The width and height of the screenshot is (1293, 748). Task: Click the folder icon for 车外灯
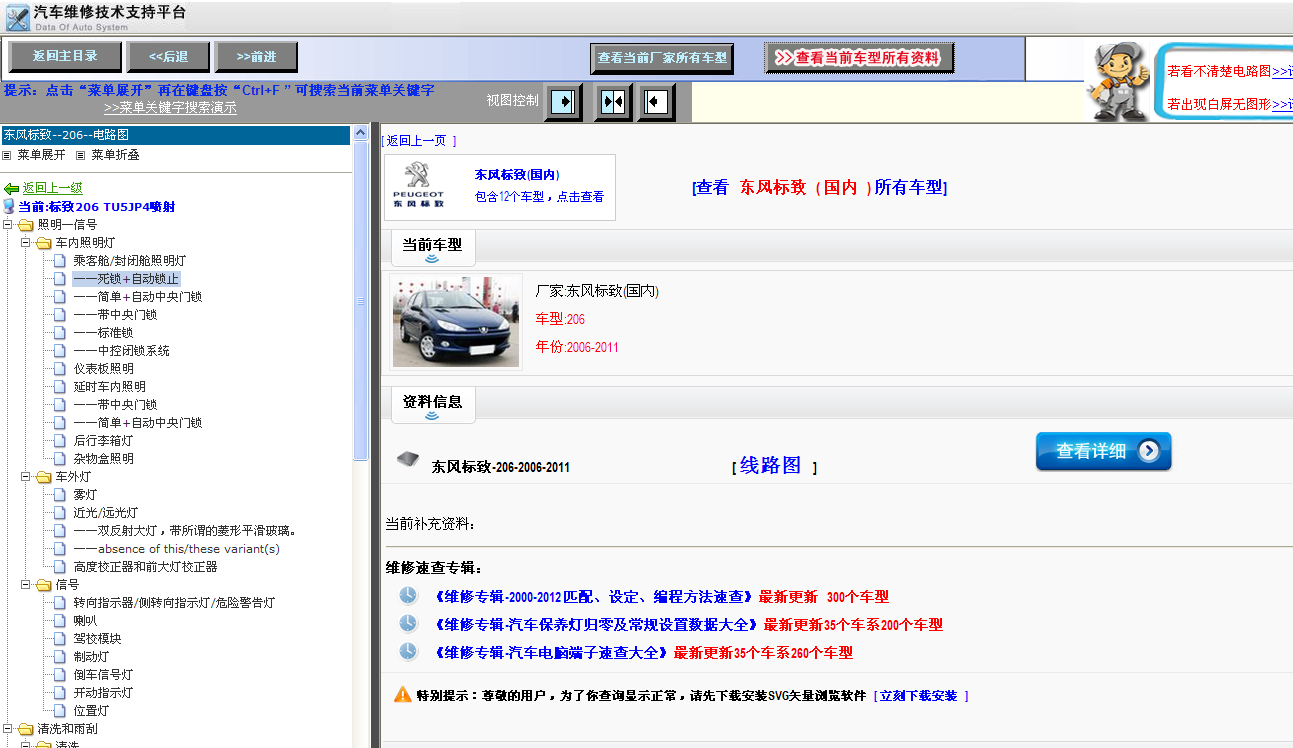tap(43, 477)
